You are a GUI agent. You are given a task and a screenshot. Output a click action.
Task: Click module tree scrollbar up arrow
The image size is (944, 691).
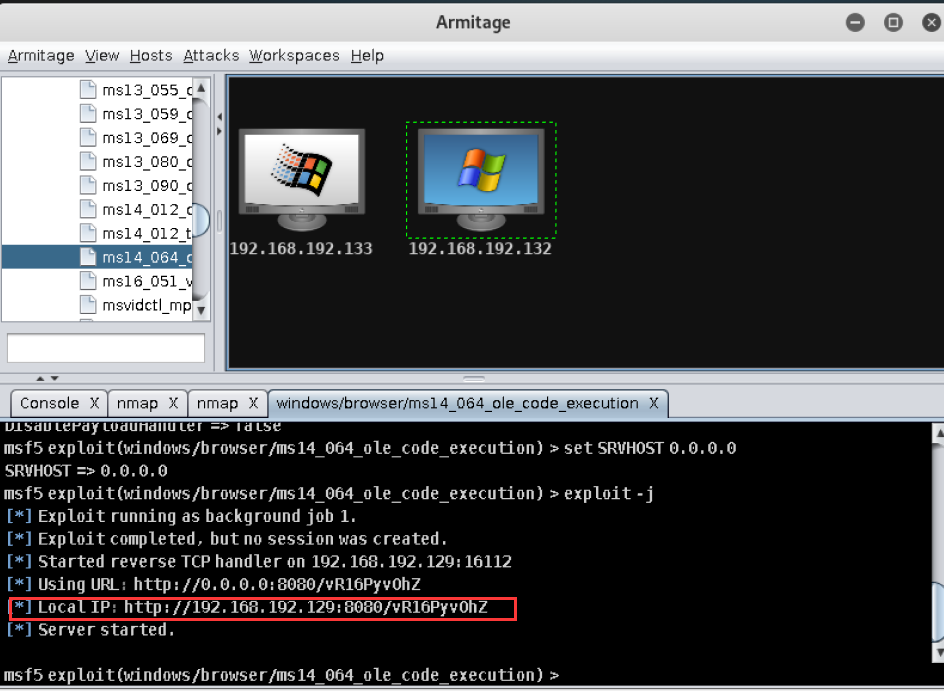[x=201, y=88]
